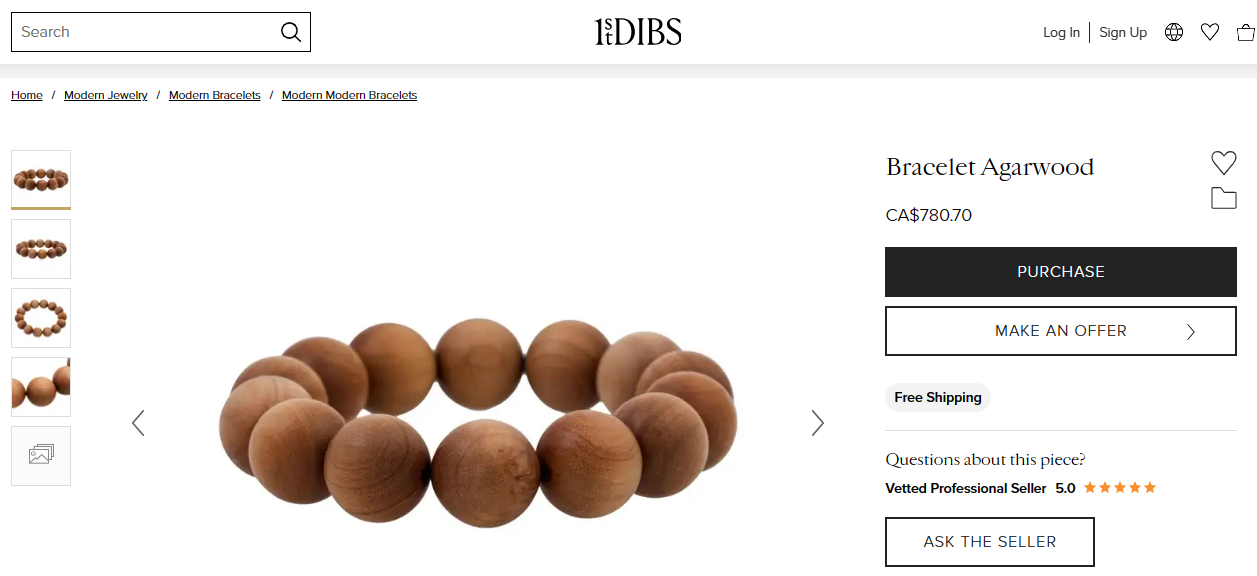Show next product image arrow
The image size is (1257, 576).
tap(817, 423)
